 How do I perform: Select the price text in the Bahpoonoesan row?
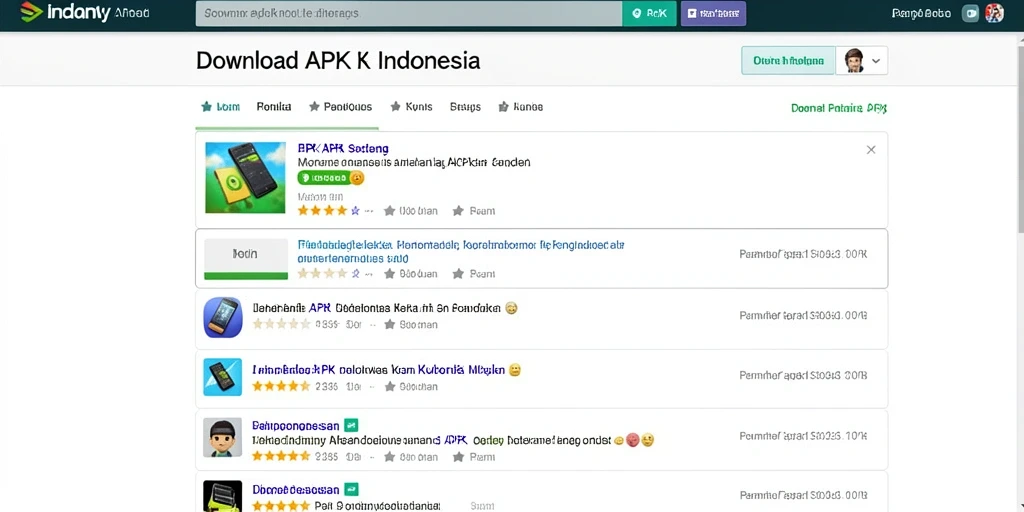pos(803,436)
